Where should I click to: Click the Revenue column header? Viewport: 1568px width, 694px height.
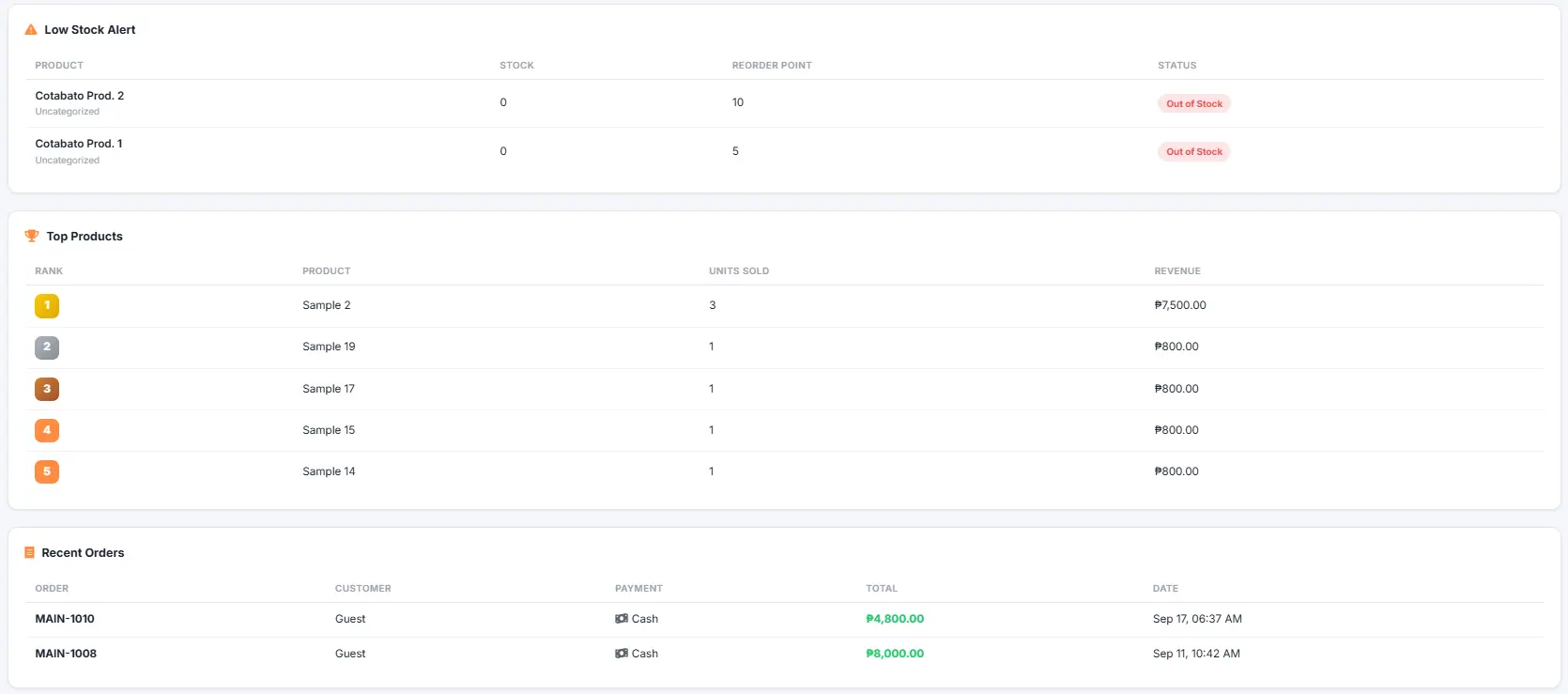(1177, 270)
